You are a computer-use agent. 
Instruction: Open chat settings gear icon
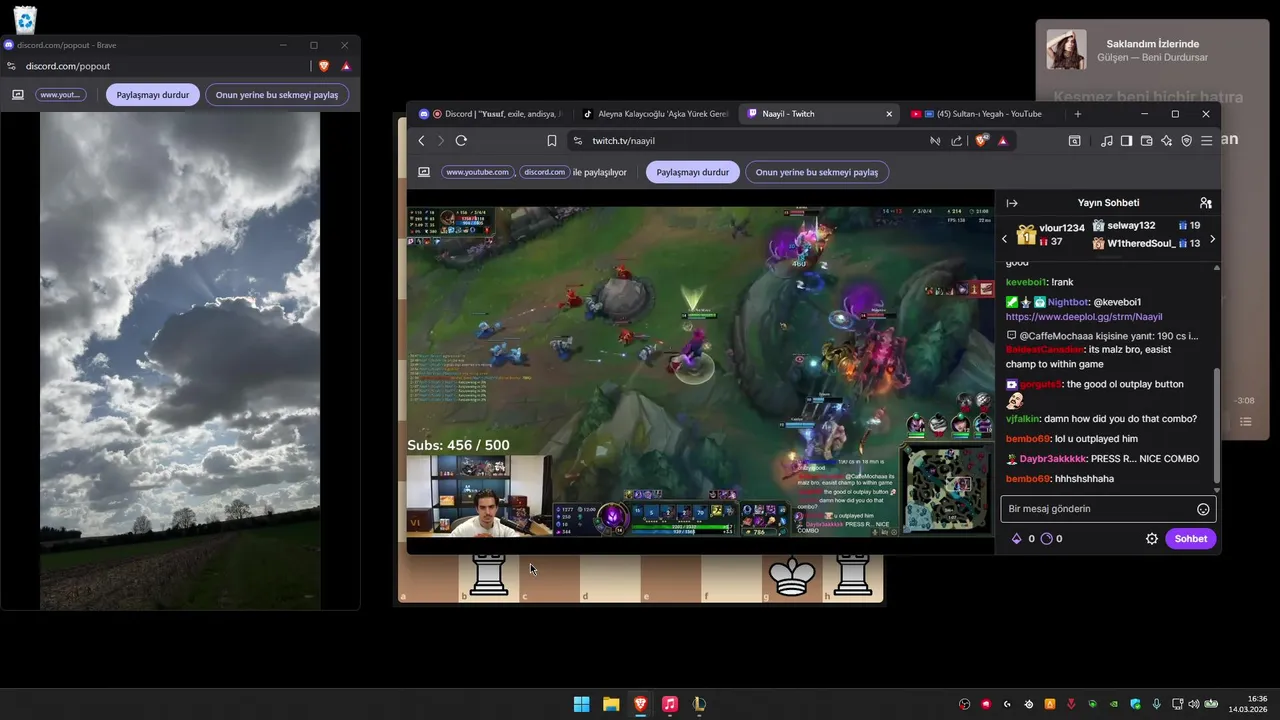coord(1152,539)
